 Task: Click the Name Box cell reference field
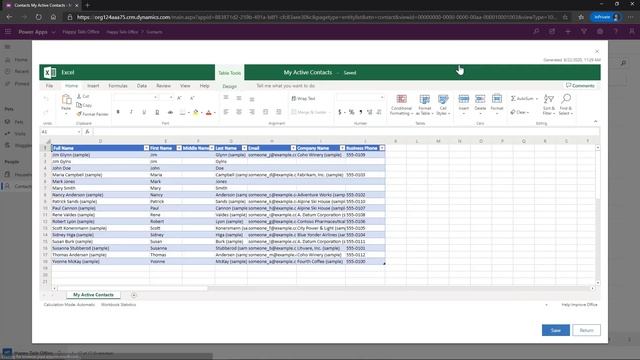60,132
